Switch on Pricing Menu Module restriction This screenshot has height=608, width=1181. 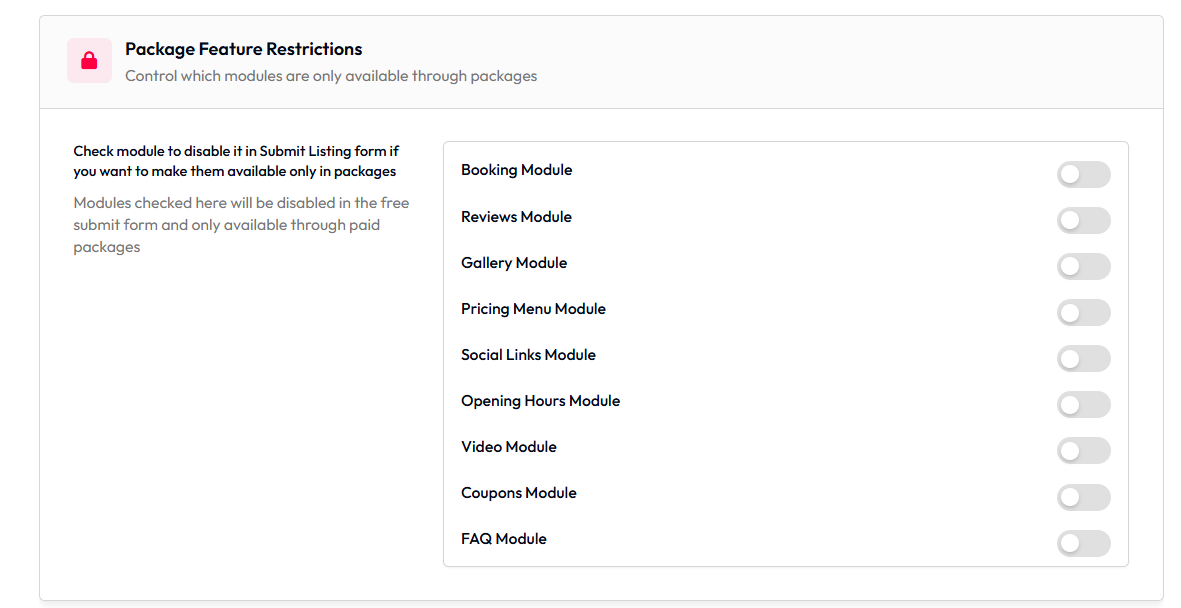pos(1083,313)
